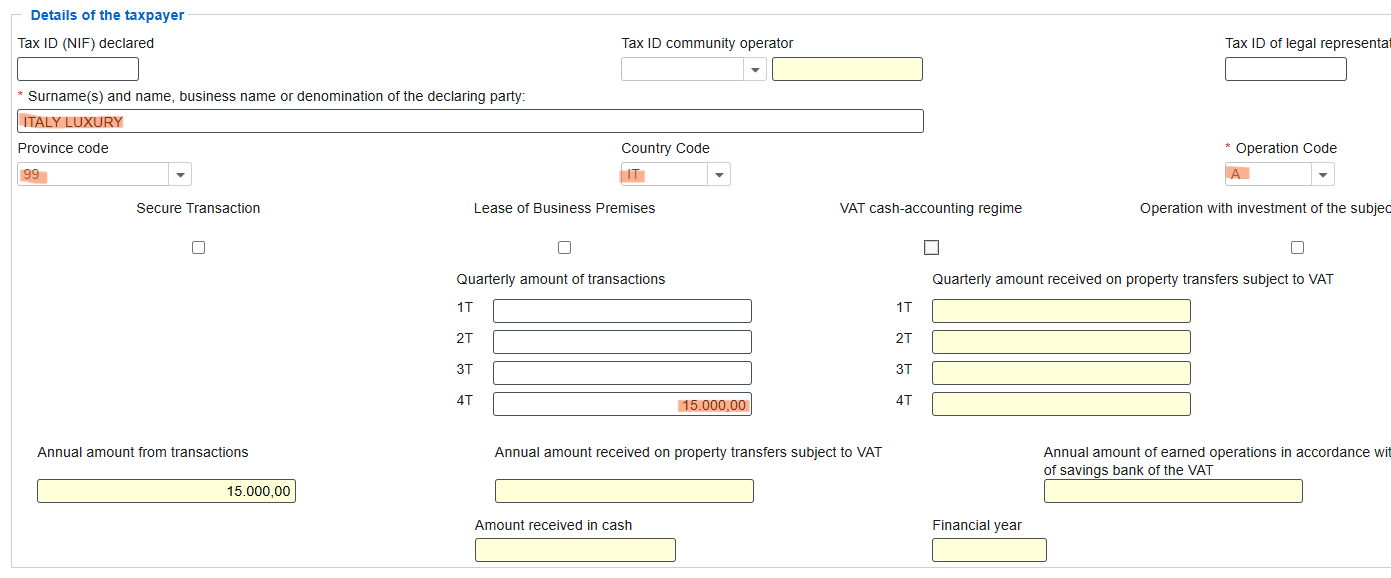The height and width of the screenshot is (578, 1391).
Task: Check Operation with investment checkbox
Action: [x=1297, y=247]
